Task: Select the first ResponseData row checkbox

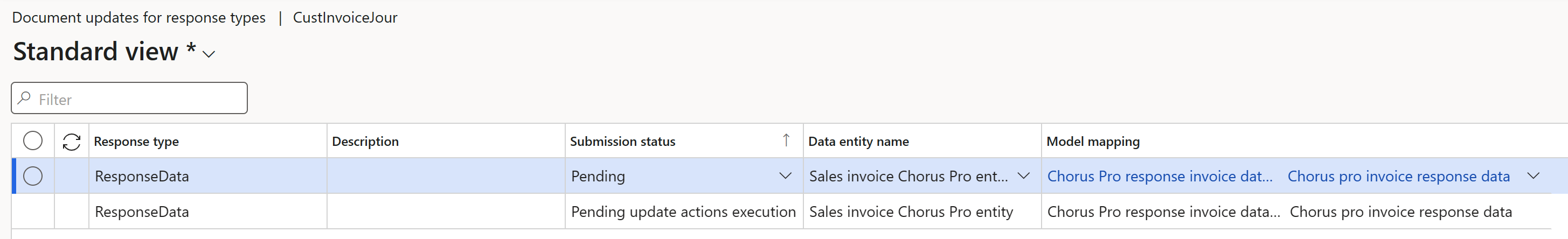Action: coord(33,177)
